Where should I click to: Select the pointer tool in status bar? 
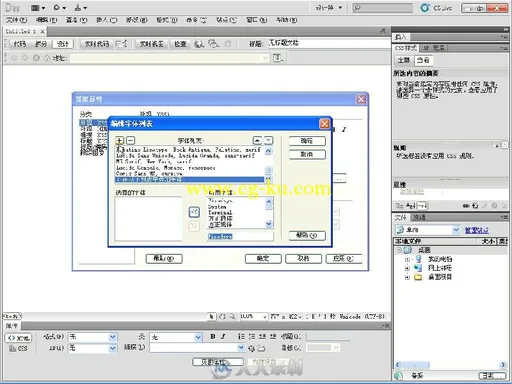tap(211, 316)
